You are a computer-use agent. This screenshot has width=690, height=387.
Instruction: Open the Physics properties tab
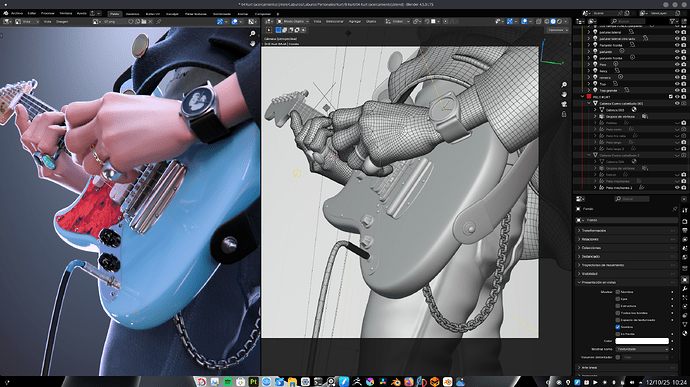[x=685, y=306]
